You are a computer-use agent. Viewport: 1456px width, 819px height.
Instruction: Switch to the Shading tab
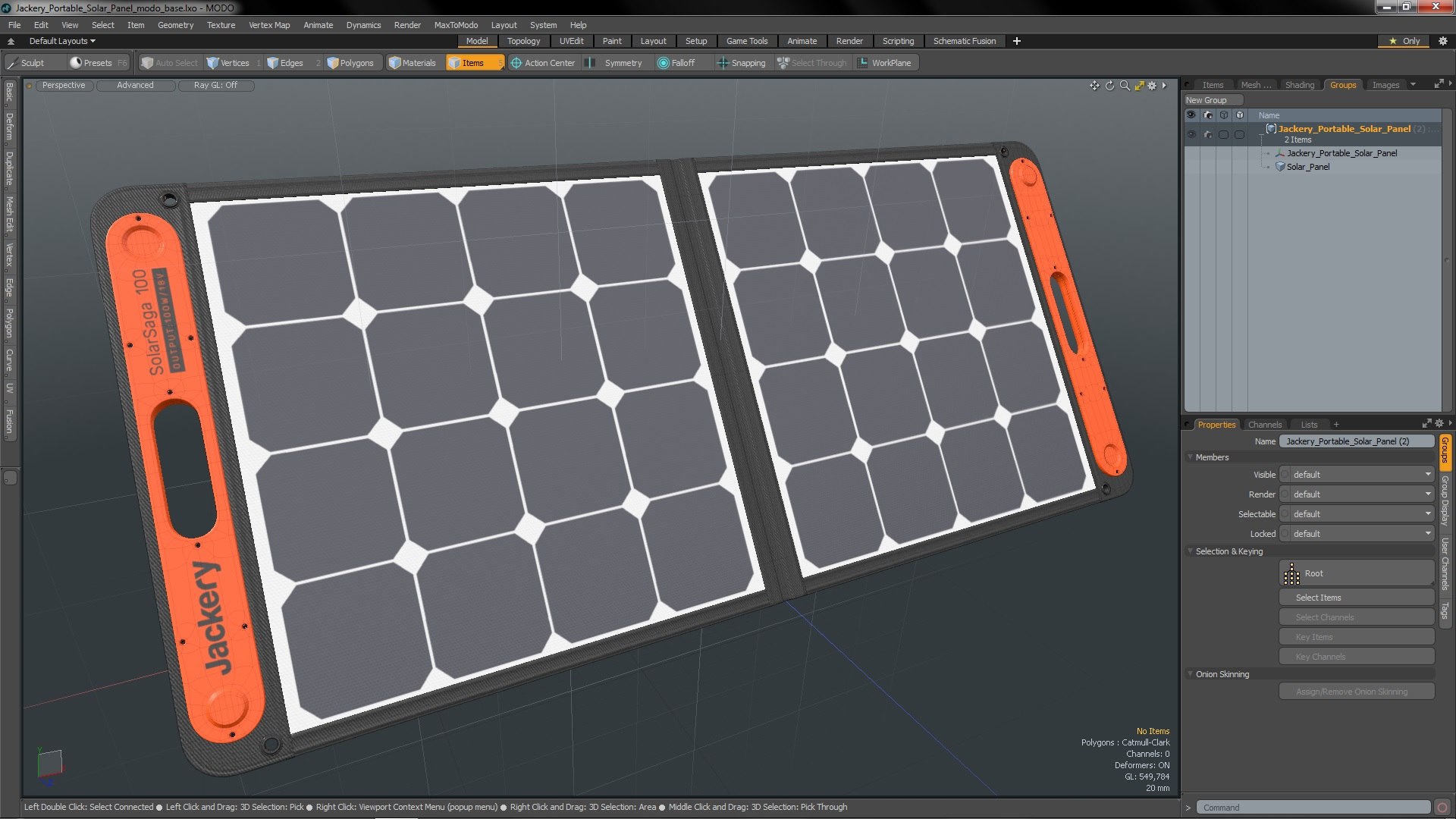pos(1299,85)
